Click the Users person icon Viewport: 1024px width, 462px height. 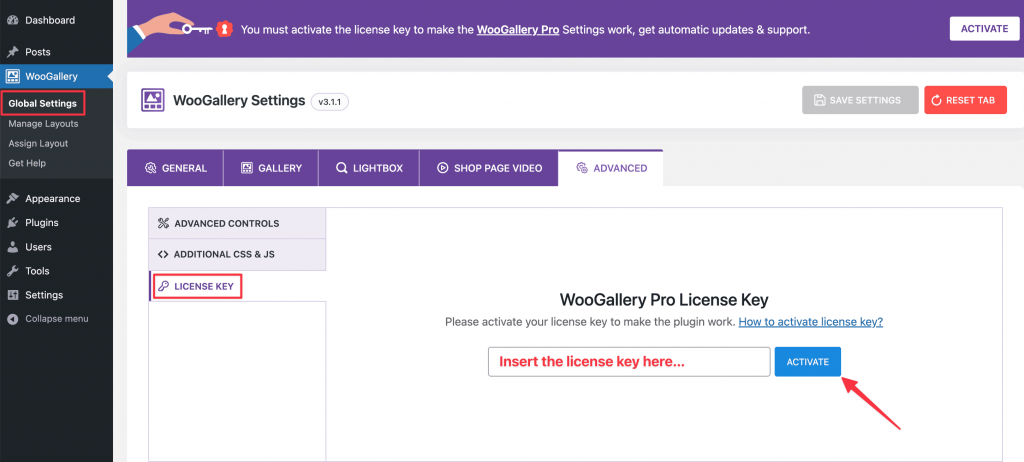(12, 247)
